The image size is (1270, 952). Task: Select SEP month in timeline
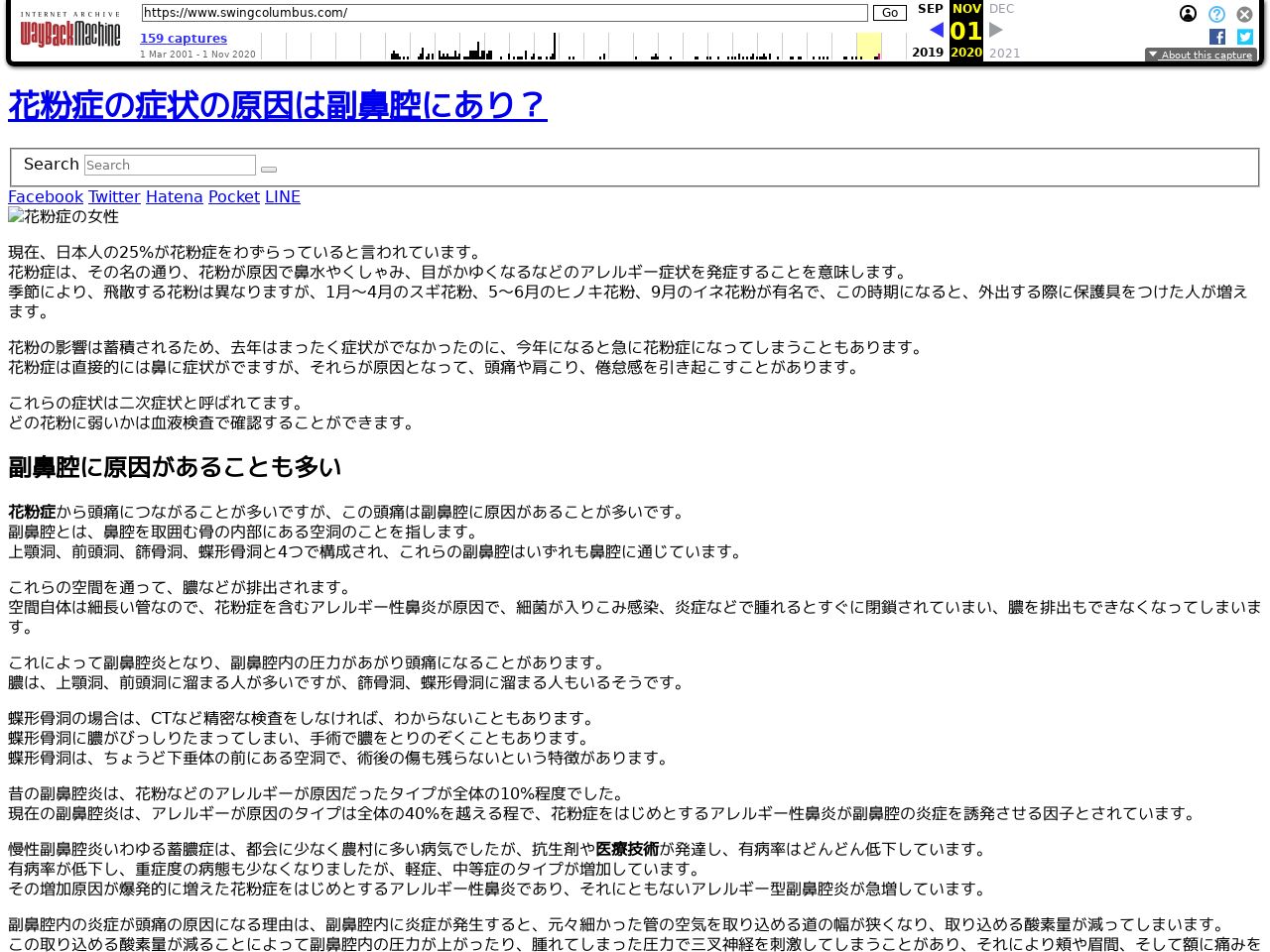click(x=930, y=9)
